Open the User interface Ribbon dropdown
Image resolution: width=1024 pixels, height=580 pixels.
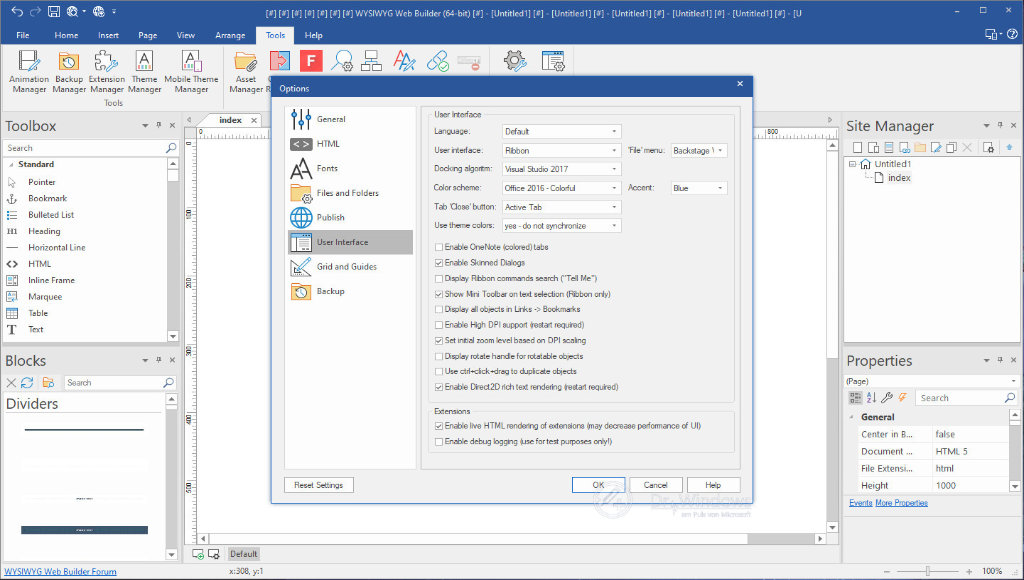click(x=562, y=150)
